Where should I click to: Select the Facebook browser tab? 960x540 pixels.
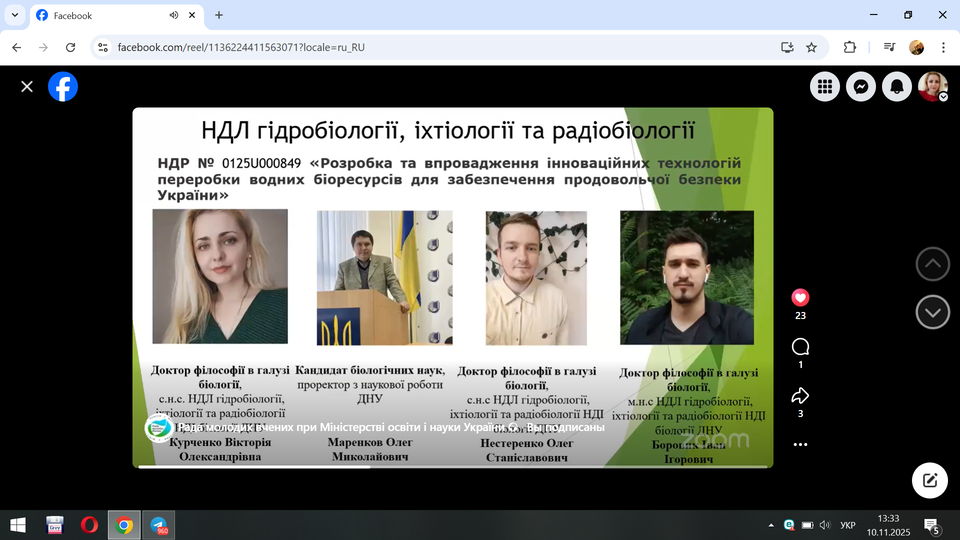(100, 15)
